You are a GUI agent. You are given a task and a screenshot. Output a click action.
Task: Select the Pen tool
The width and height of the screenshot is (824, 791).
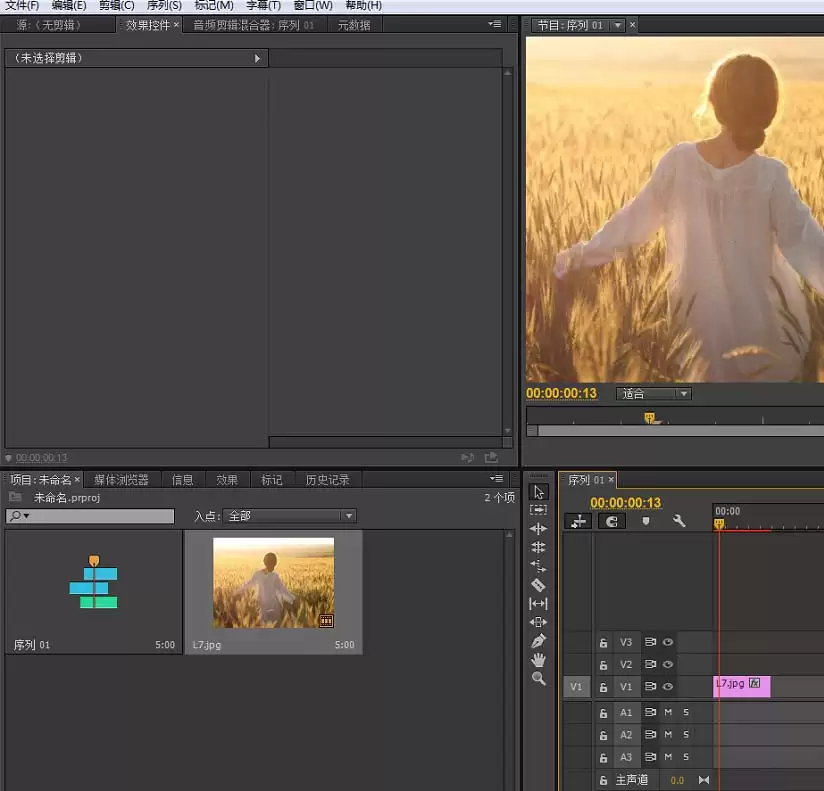538,641
